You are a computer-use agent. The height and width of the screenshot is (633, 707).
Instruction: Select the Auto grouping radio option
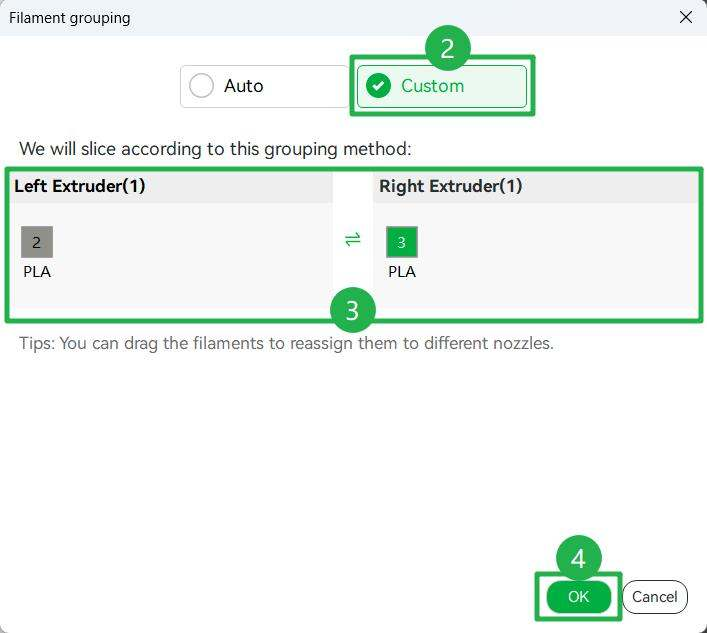pyautogui.click(x=264, y=86)
